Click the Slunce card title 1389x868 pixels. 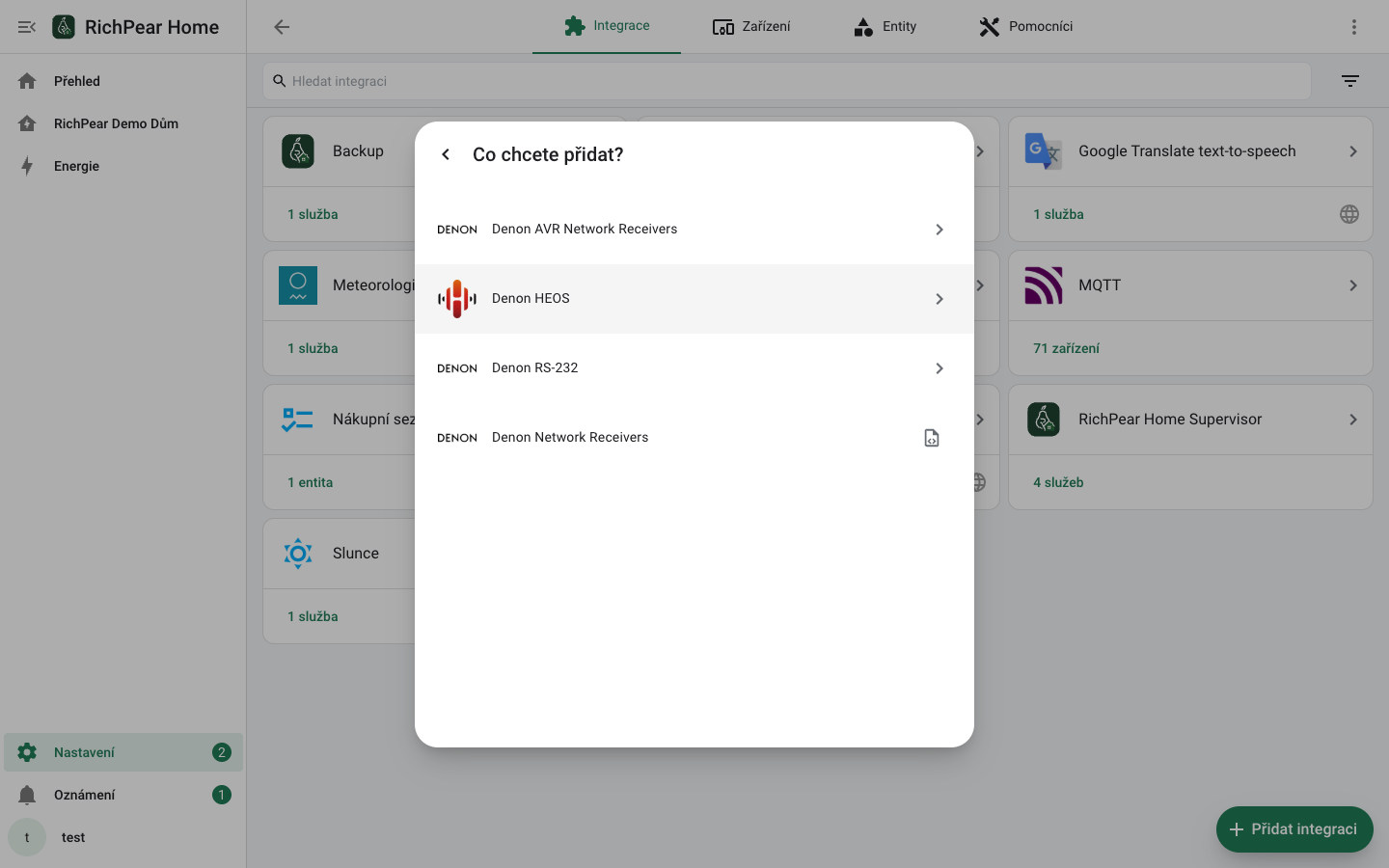pos(356,554)
